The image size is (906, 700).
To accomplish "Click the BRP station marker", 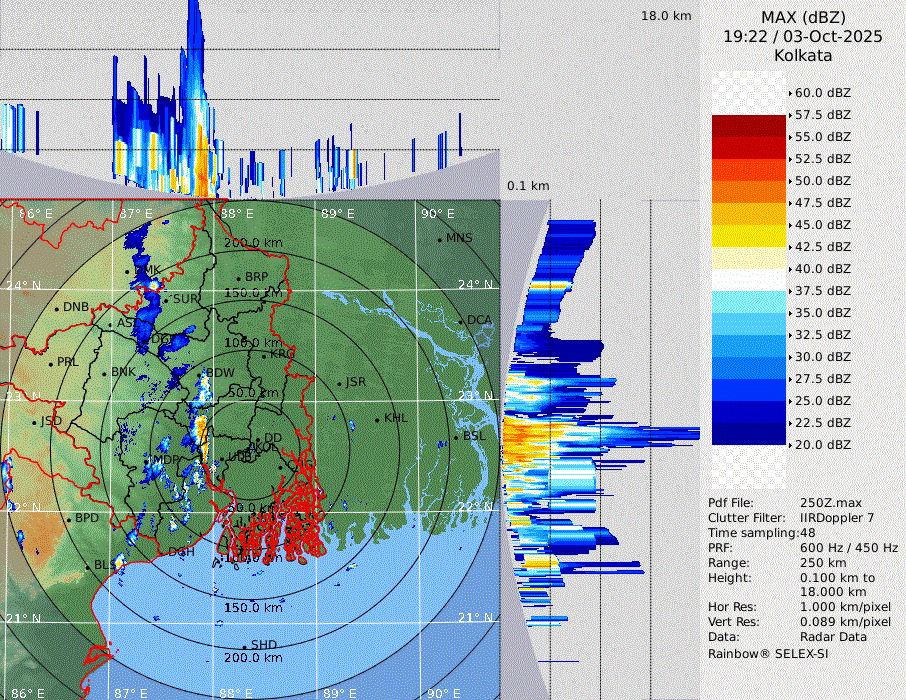I will 239,277.
